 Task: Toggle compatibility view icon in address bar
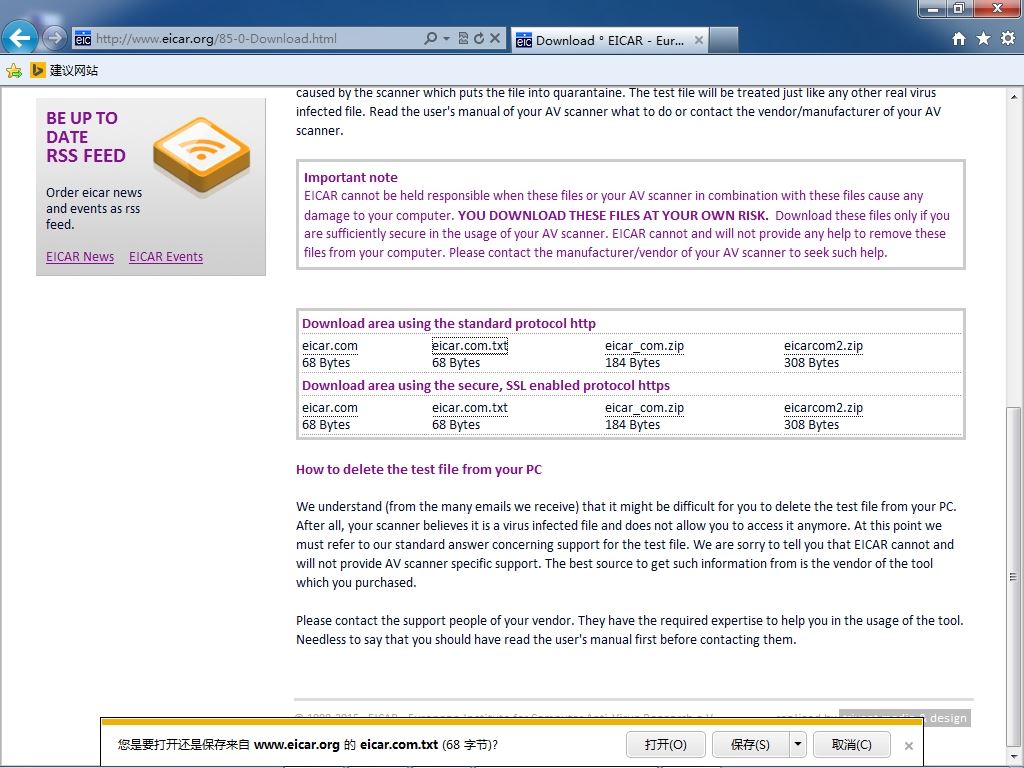463,39
